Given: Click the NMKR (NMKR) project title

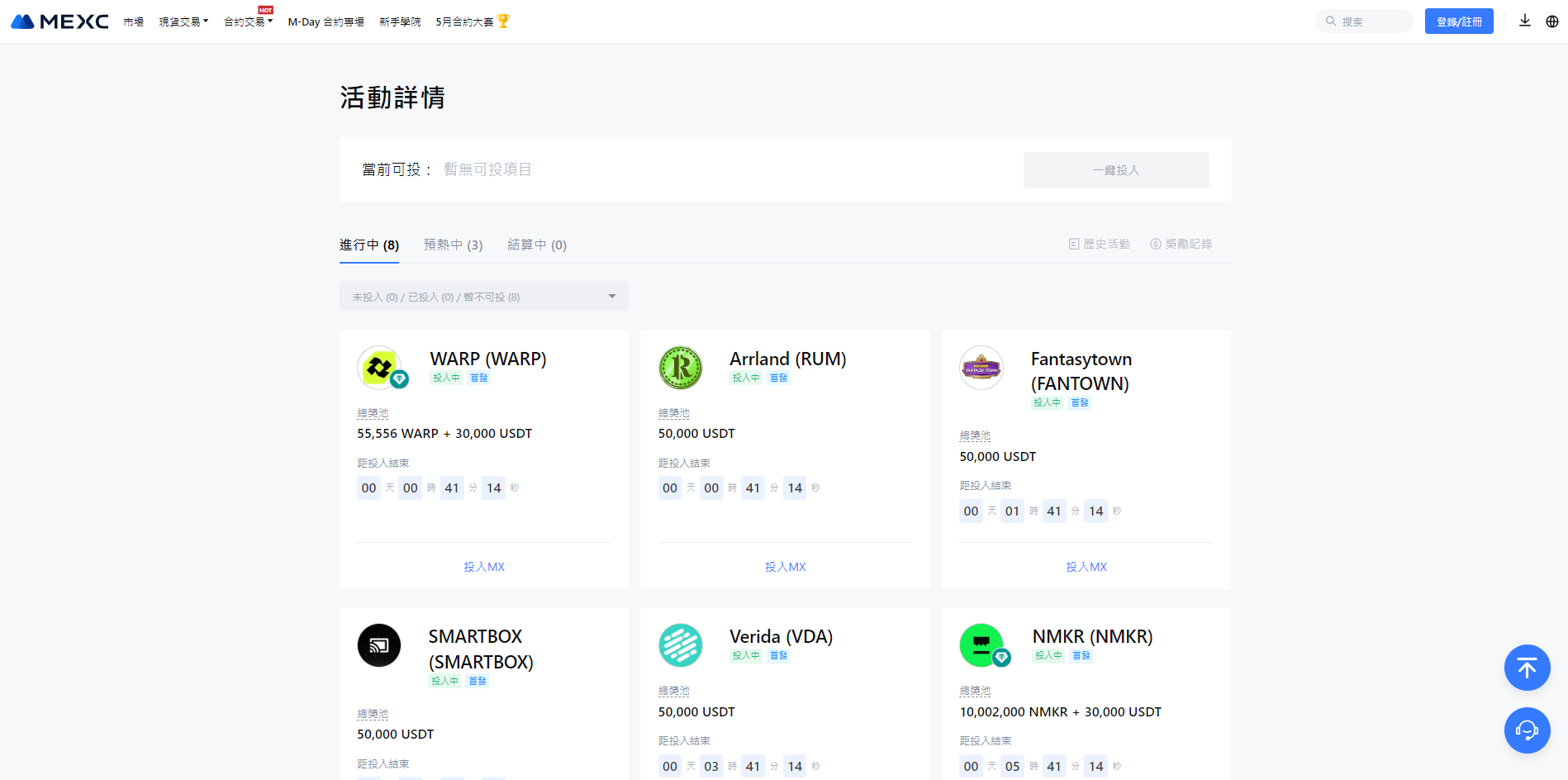Looking at the screenshot, I should click(x=1092, y=636).
